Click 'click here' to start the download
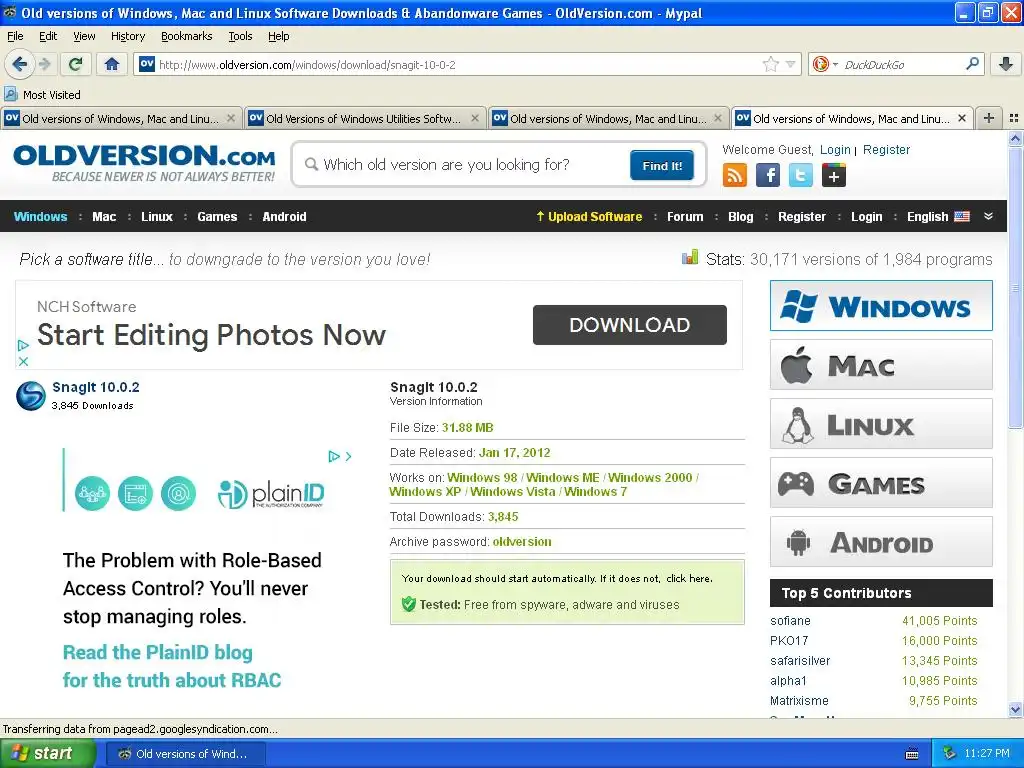Screen dimensions: 1024x768 coord(689,579)
